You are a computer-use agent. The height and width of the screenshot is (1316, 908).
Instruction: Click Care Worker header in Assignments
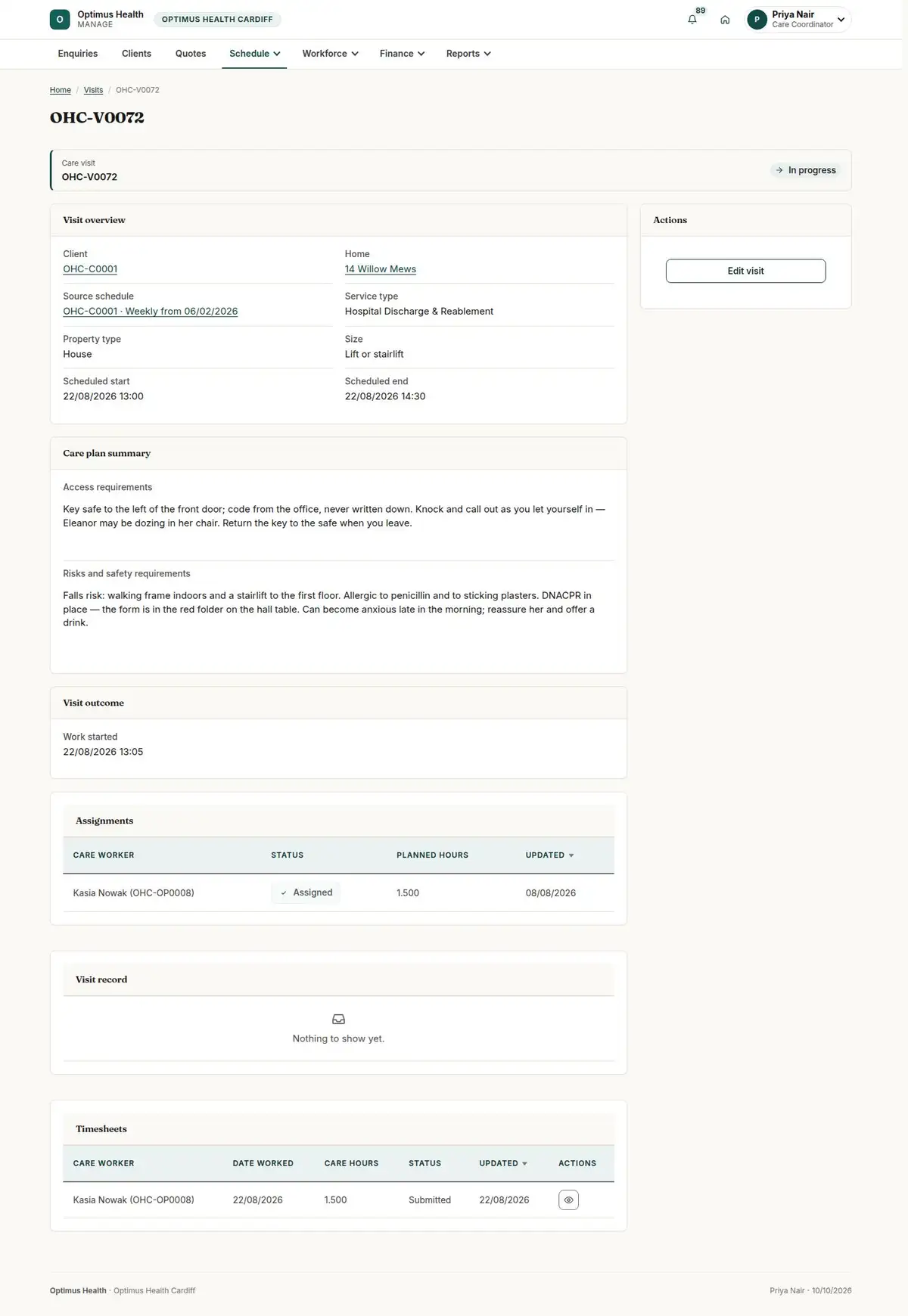coord(104,855)
